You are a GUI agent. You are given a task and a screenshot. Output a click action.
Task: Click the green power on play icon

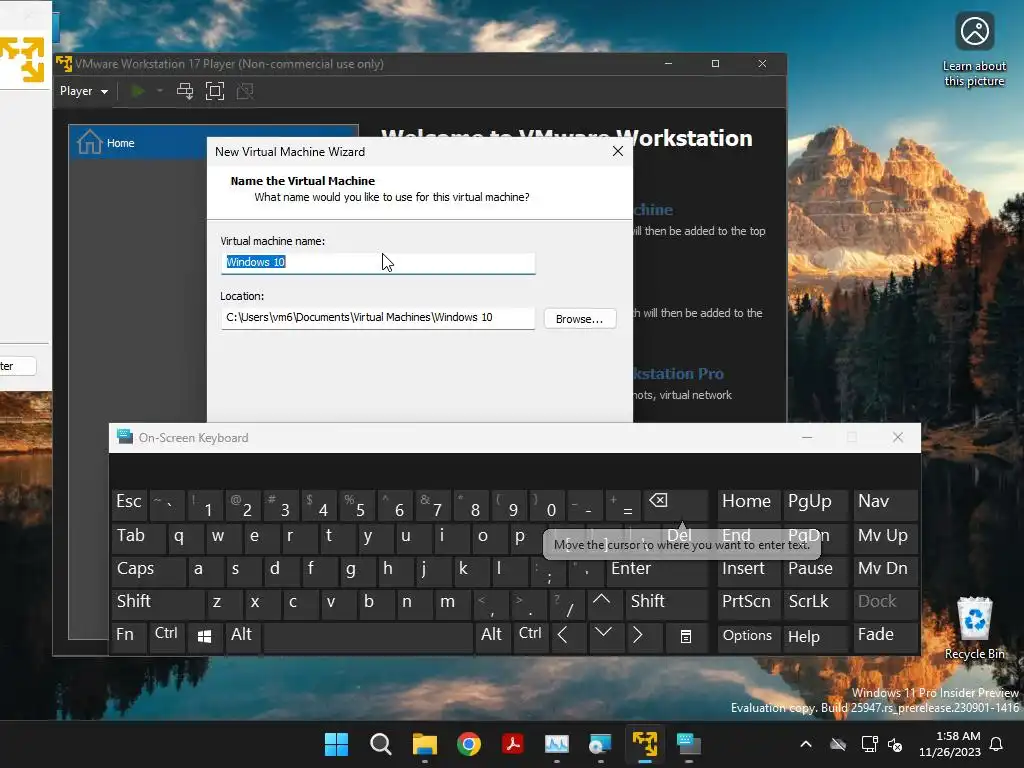[x=138, y=91]
